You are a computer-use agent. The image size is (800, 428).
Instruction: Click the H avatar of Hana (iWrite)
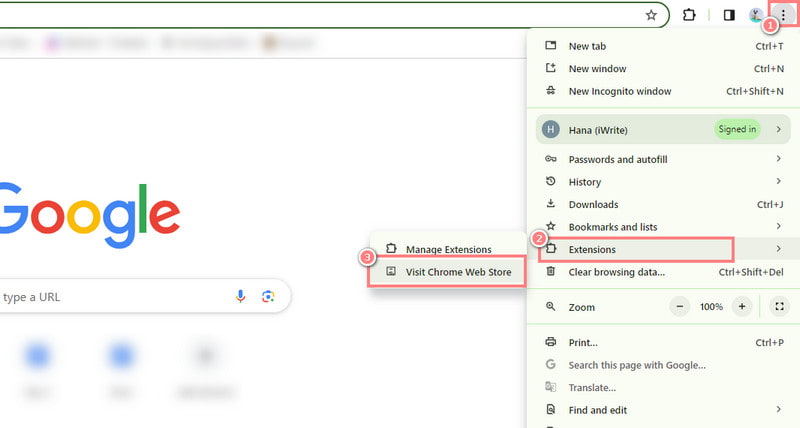click(551, 130)
